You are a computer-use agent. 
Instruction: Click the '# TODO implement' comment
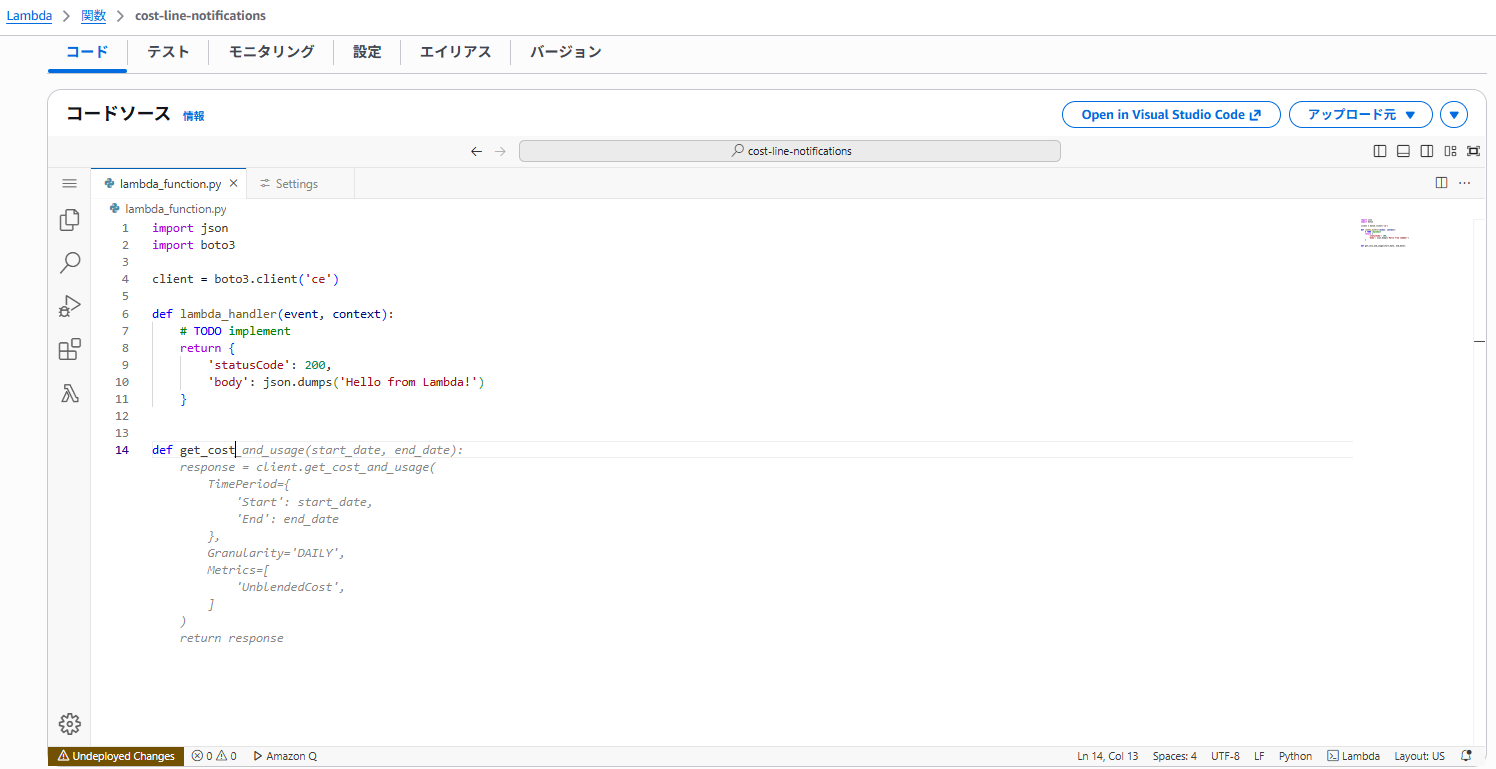coord(235,331)
